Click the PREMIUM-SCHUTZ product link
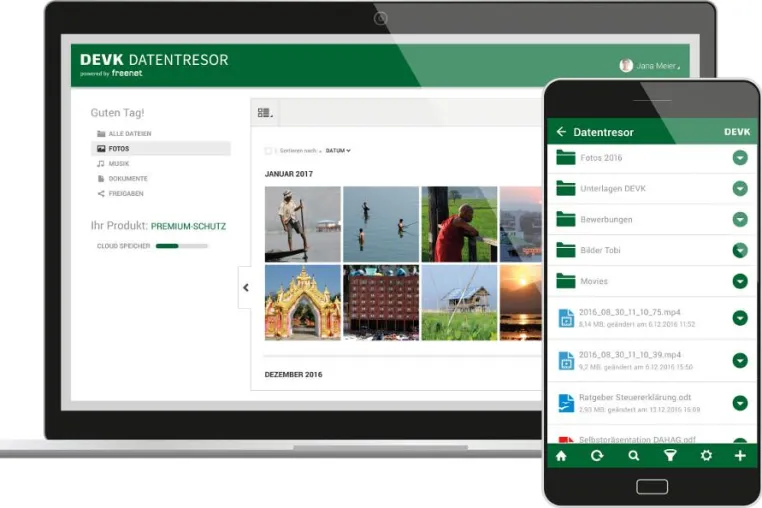 [x=188, y=226]
